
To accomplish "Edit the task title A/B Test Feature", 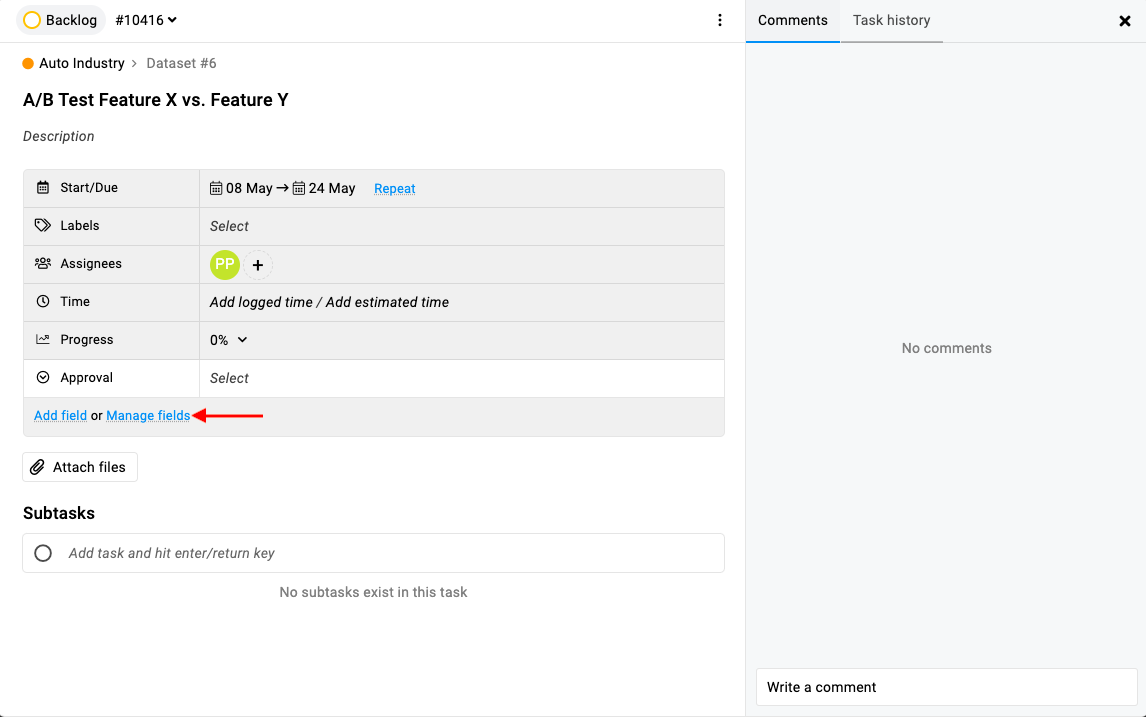I will click(x=156, y=100).
